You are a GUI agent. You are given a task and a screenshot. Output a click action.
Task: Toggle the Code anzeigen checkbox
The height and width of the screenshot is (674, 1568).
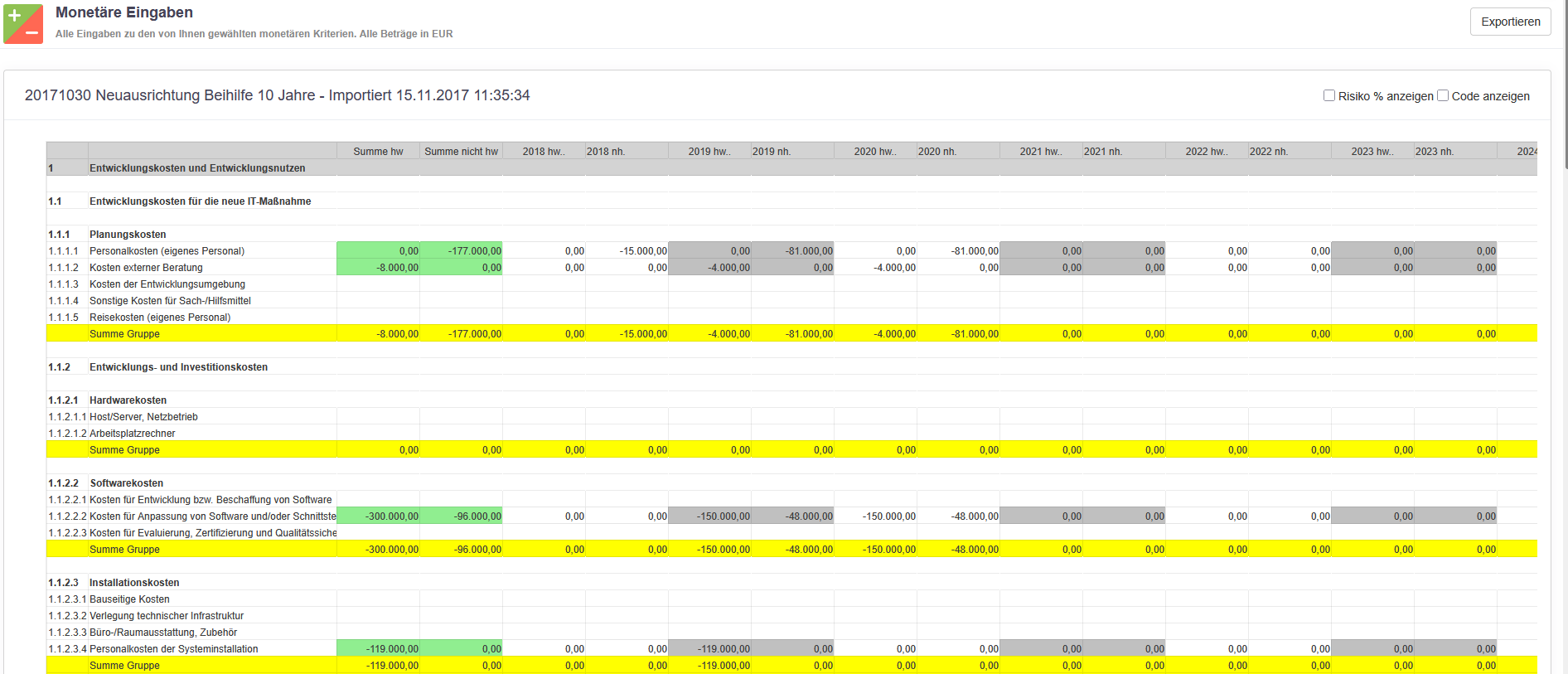pos(1443,95)
